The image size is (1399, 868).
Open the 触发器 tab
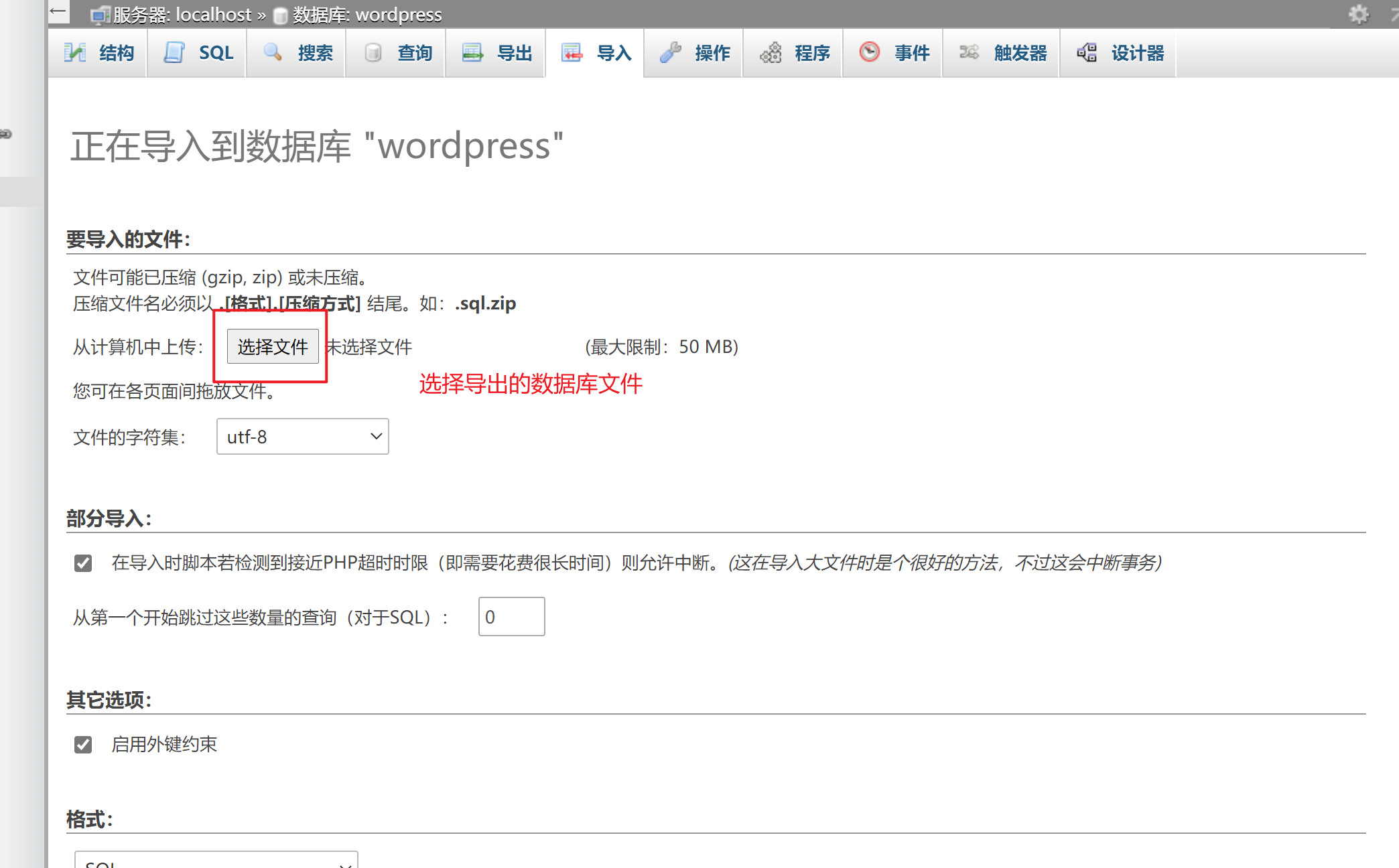[x=1001, y=53]
